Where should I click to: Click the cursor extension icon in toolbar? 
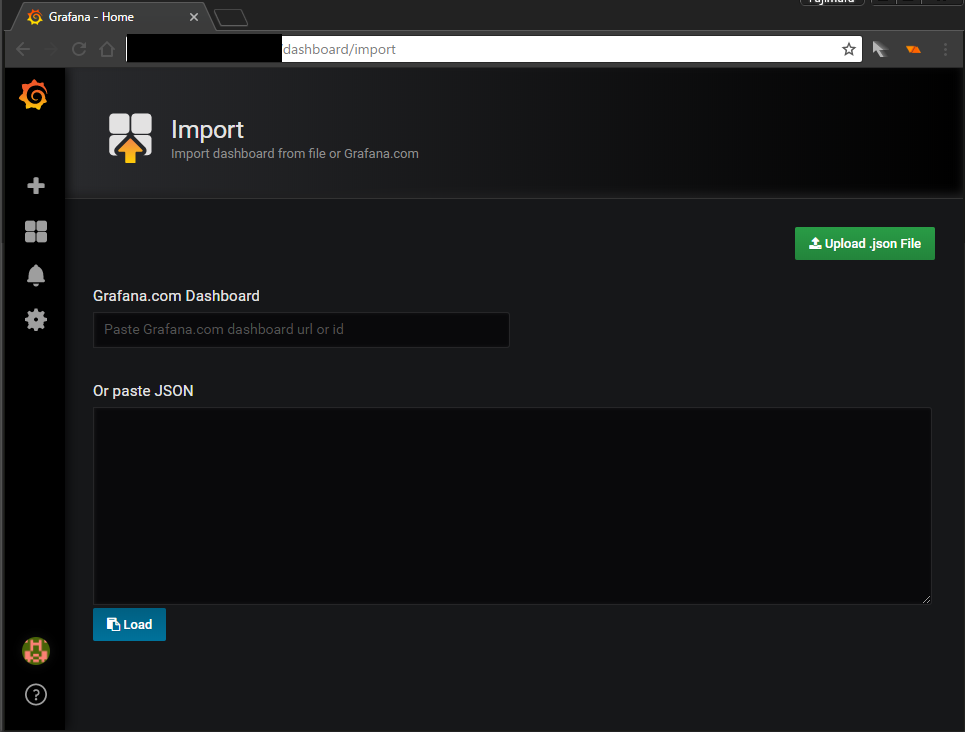pos(880,49)
